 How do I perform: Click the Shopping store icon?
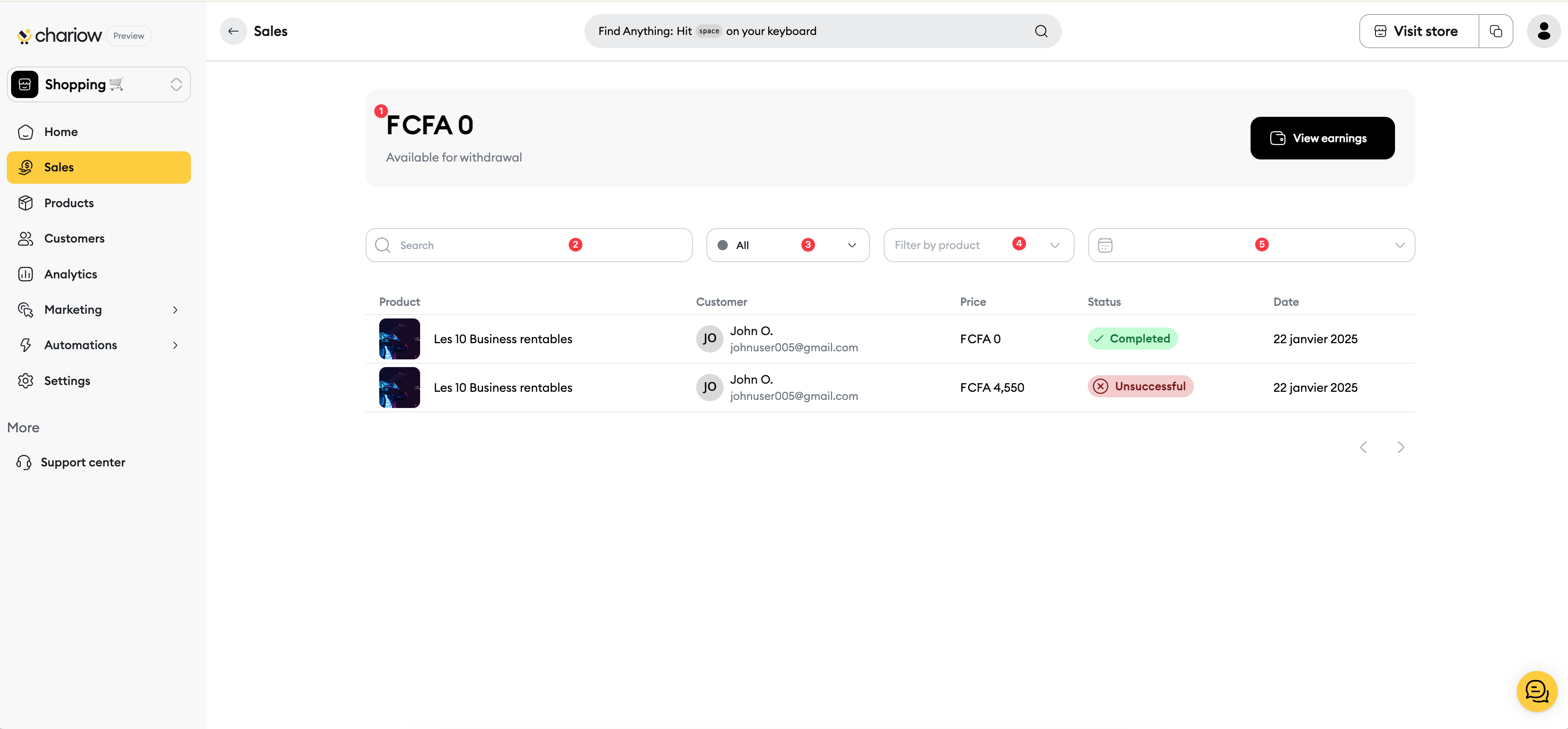25,85
